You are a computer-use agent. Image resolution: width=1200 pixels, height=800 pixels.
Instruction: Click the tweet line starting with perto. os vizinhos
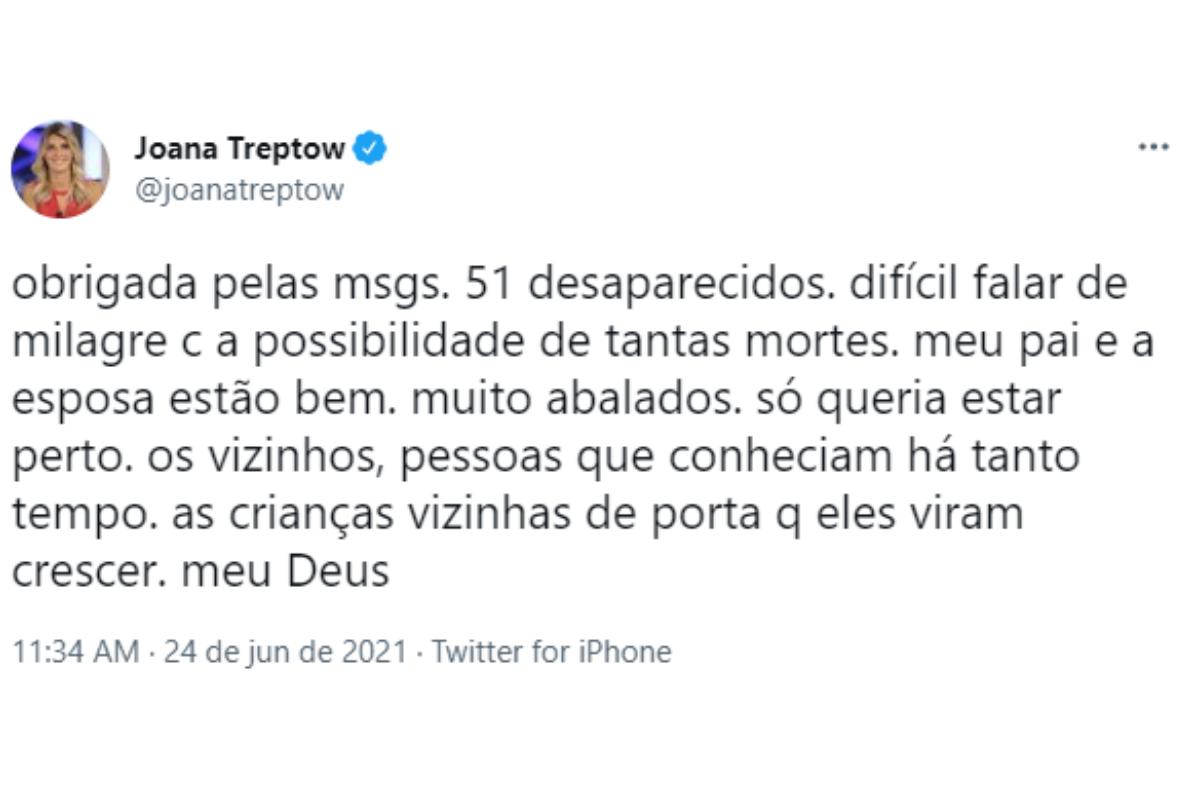(x=546, y=458)
